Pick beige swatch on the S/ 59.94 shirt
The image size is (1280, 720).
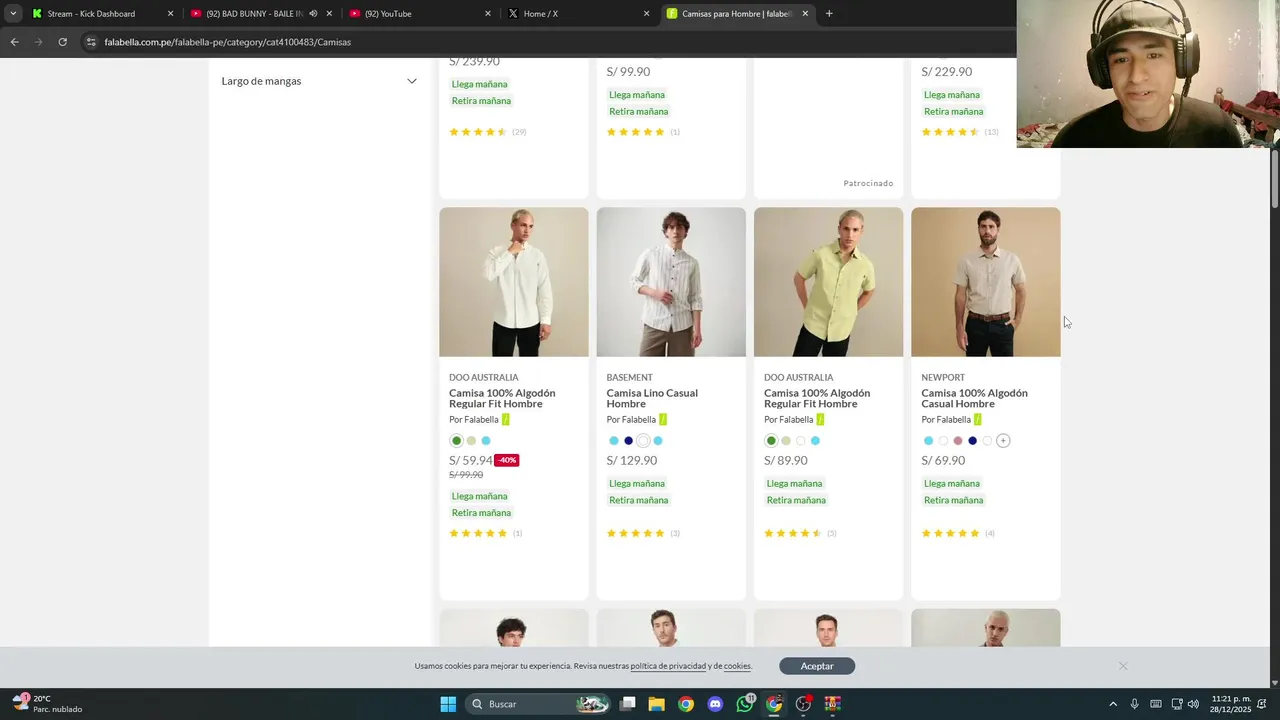471,441
